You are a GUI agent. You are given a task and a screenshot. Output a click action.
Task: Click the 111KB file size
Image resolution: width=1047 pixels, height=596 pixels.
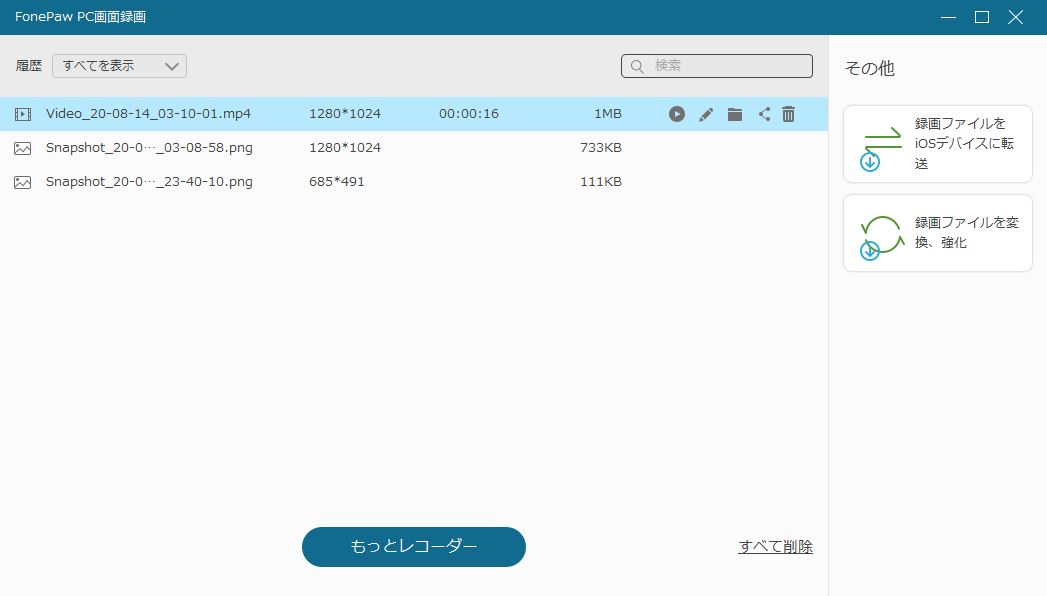tap(601, 182)
